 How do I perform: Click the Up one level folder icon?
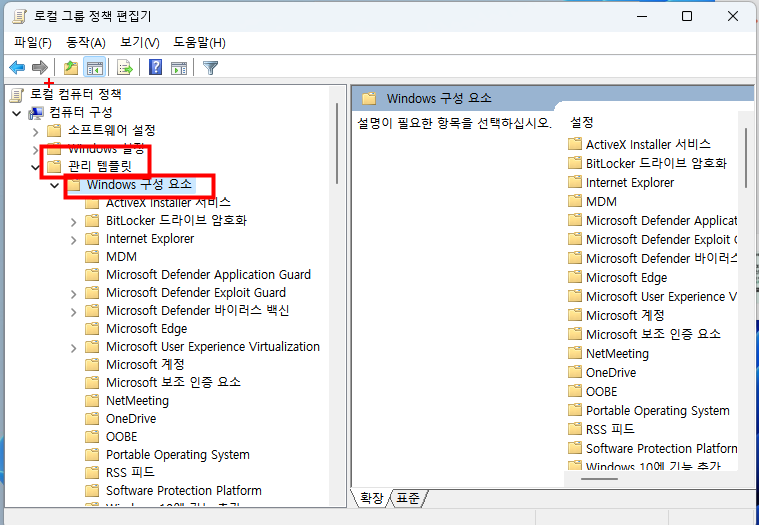coord(71,68)
